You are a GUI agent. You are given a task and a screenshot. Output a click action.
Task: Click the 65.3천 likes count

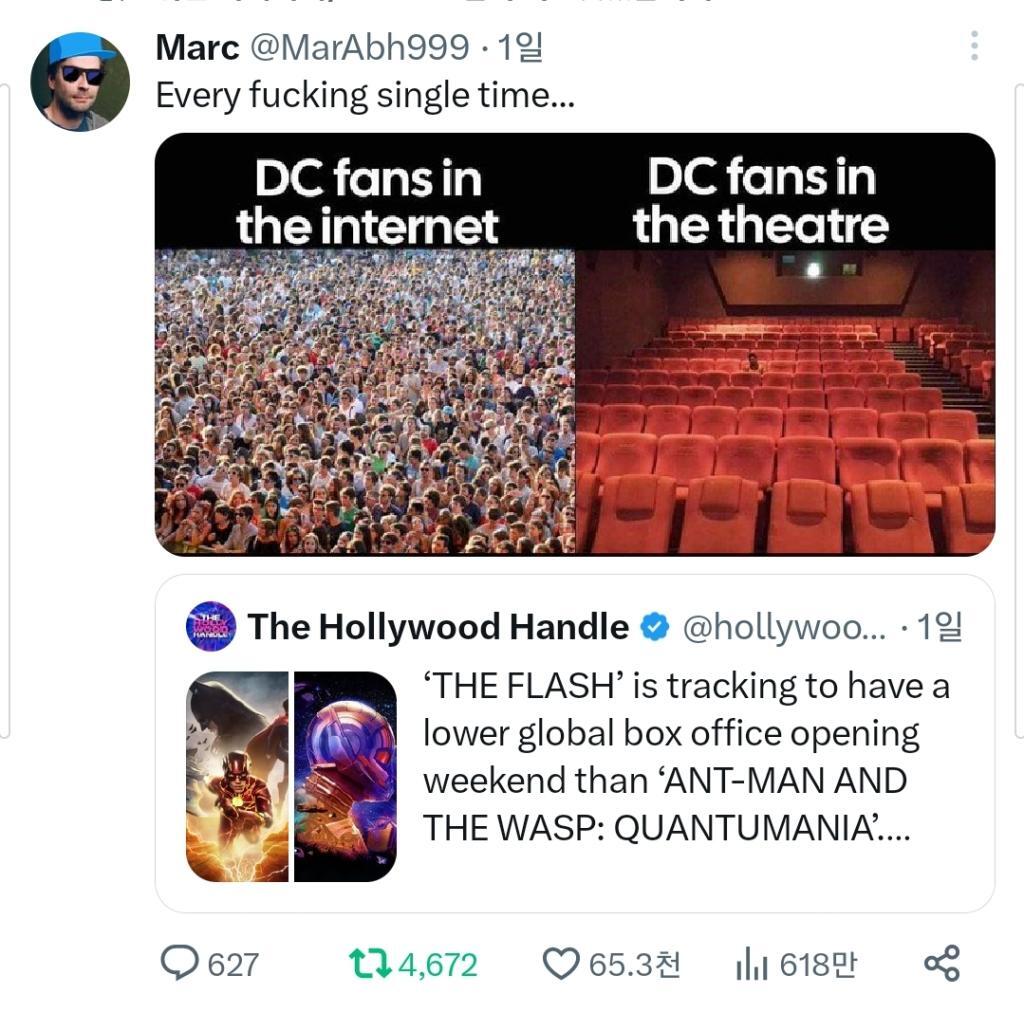635,965
